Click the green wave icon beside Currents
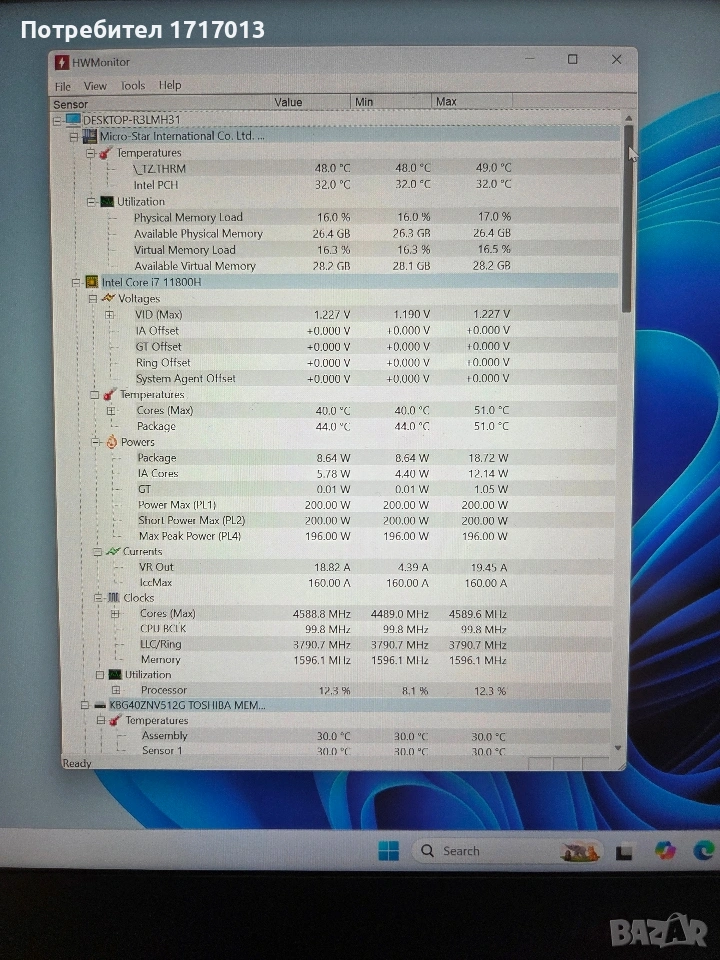The width and height of the screenshot is (720, 960). pyautogui.click(x=113, y=552)
